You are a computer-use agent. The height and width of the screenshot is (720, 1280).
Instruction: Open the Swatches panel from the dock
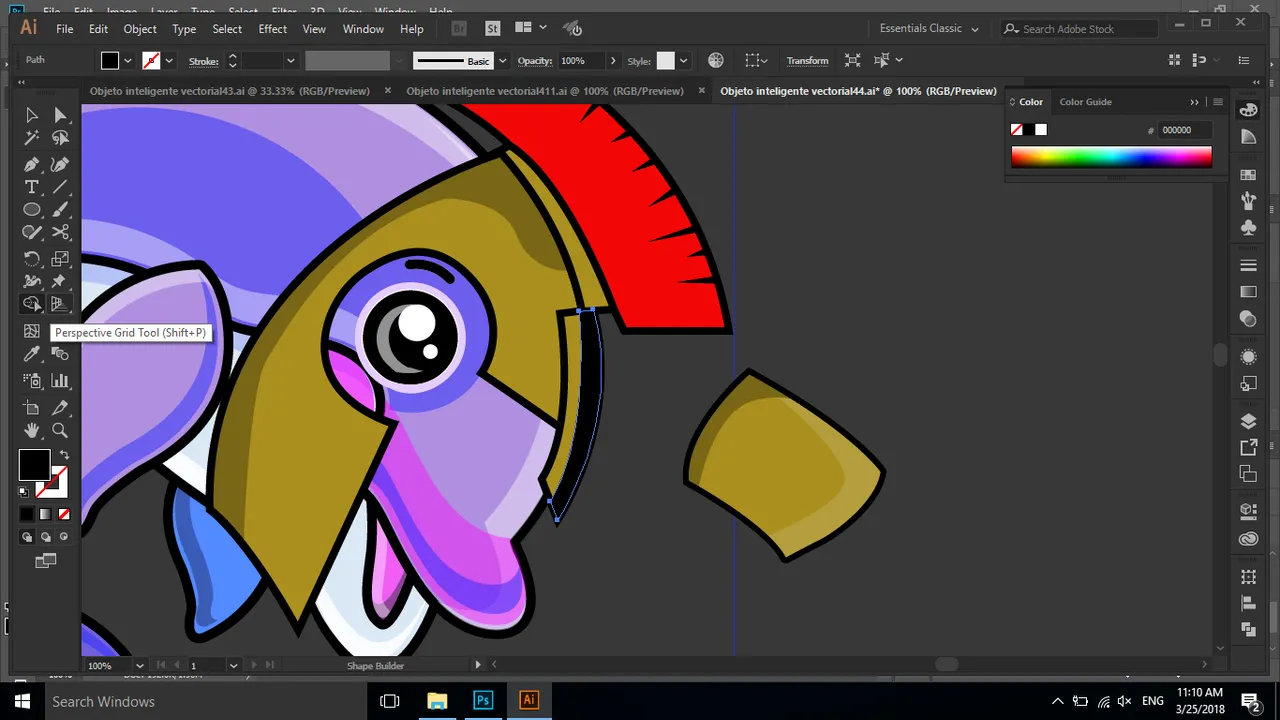tap(1248, 175)
